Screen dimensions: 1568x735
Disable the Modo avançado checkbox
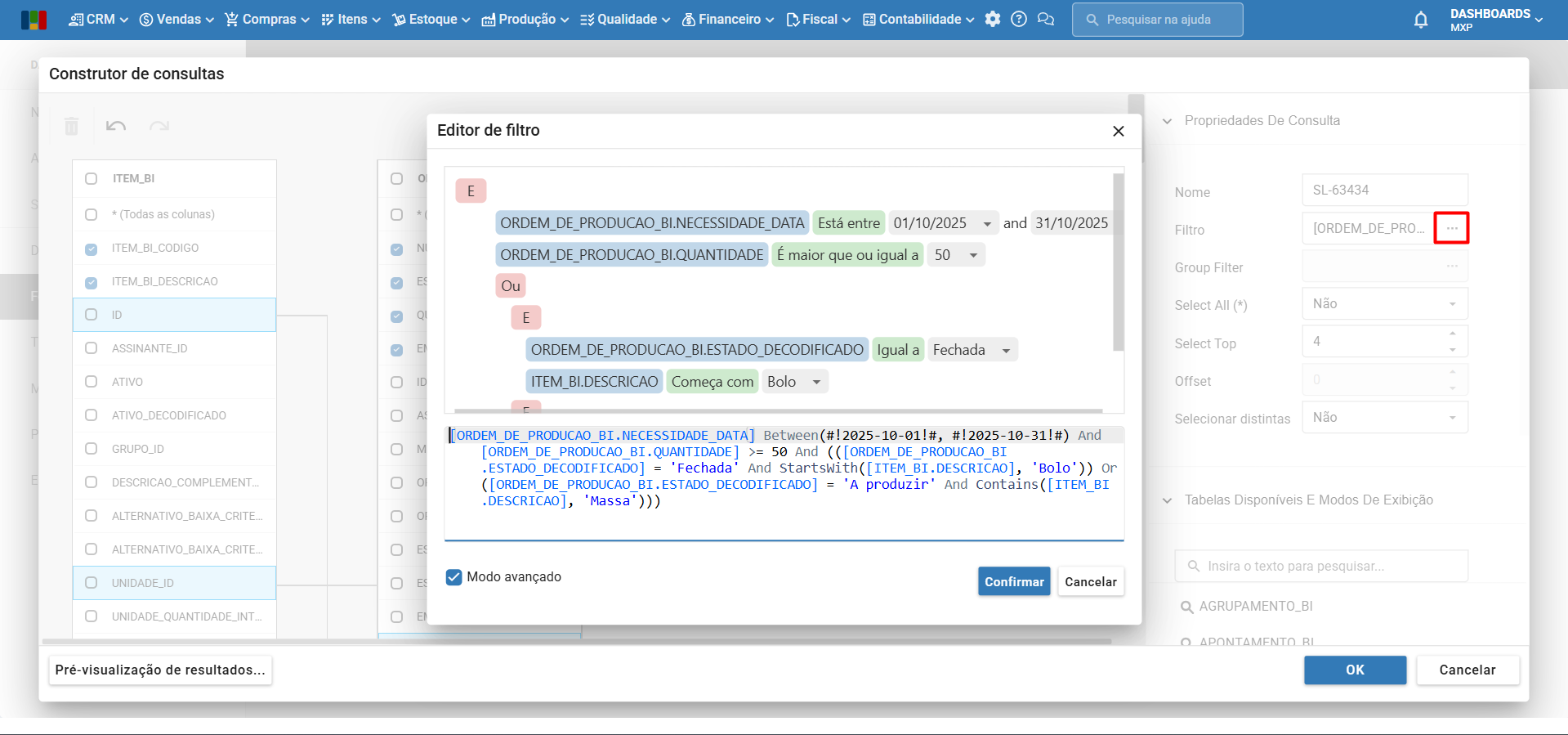click(454, 577)
